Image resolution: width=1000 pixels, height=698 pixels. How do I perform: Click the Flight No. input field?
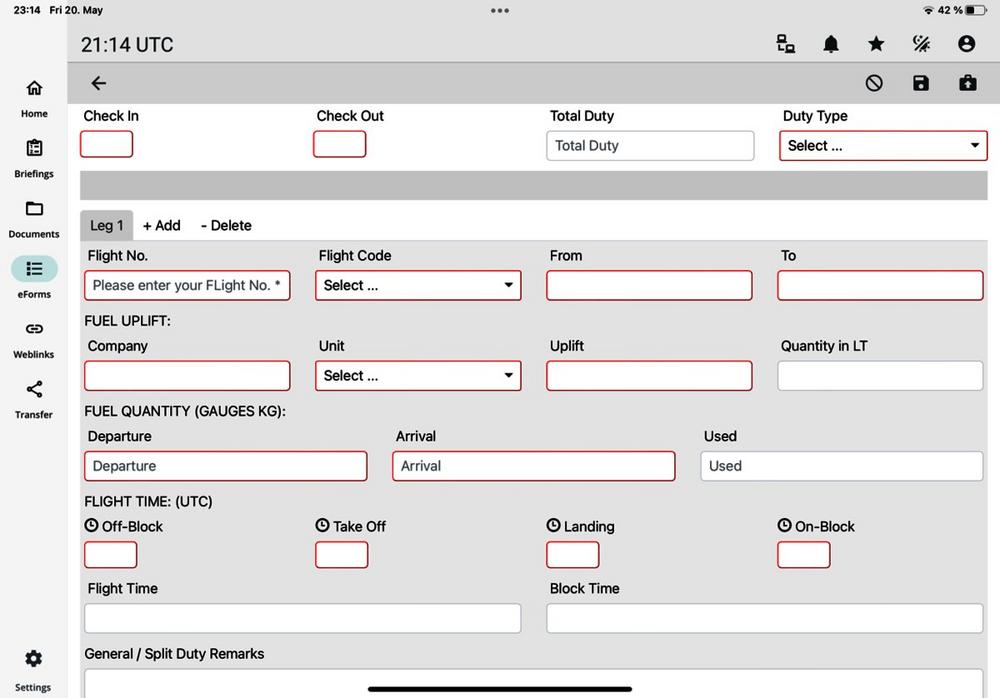(187, 286)
